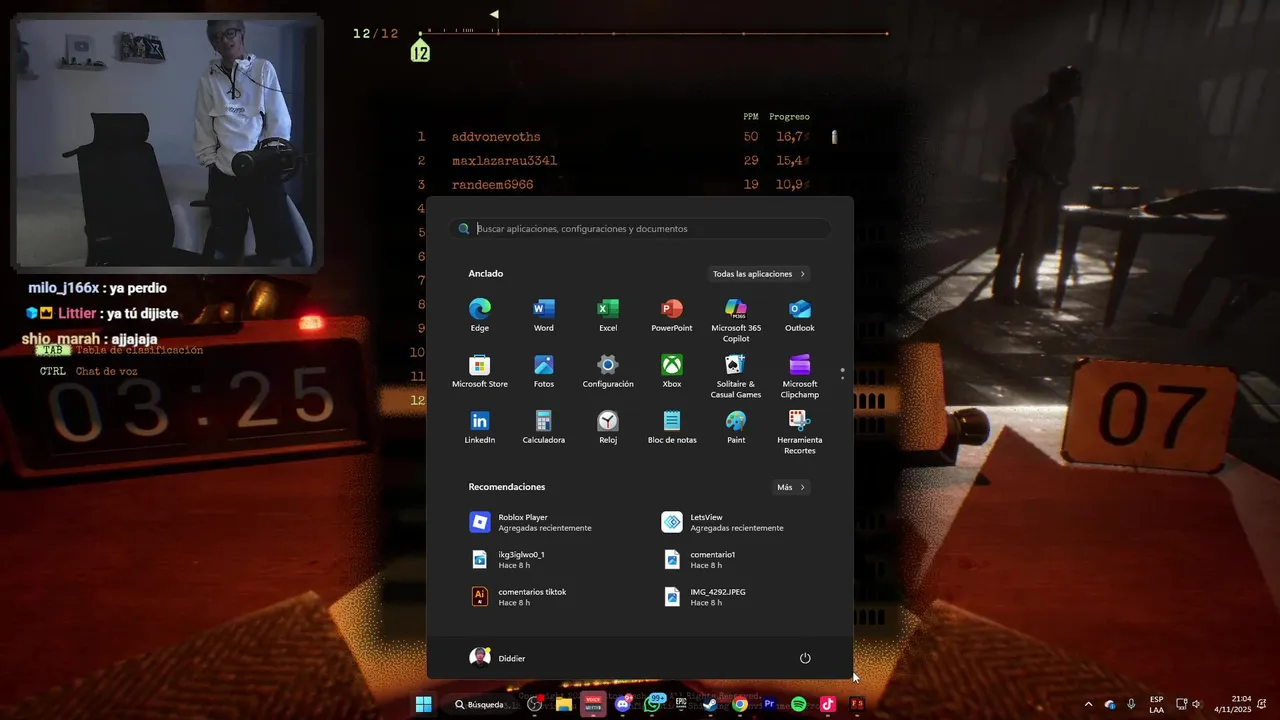Open Configuración settings app
1280x720 pixels.
click(608, 370)
